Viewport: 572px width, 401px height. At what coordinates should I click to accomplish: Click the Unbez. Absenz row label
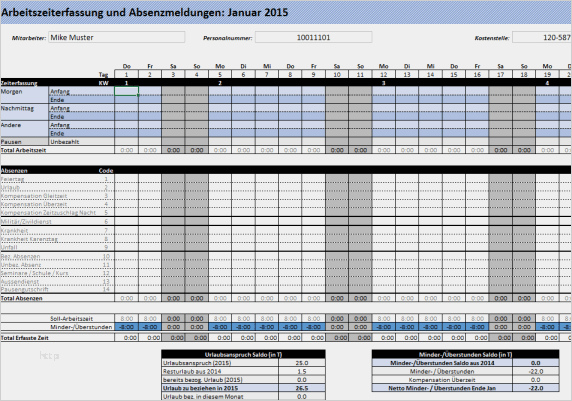pos(21,265)
